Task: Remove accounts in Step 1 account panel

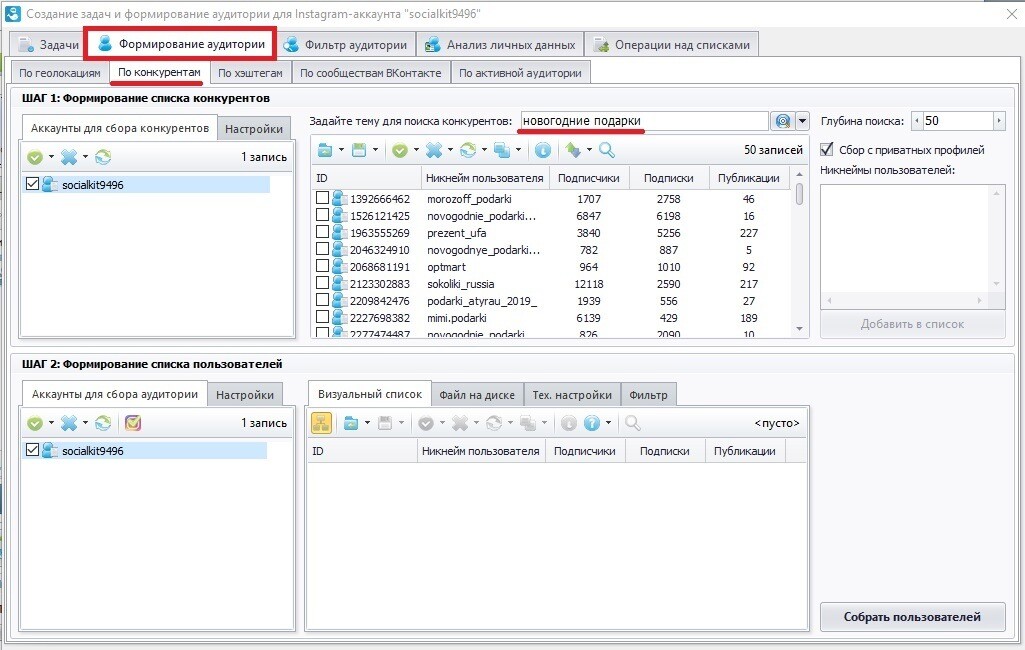Action: click(69, 157)
